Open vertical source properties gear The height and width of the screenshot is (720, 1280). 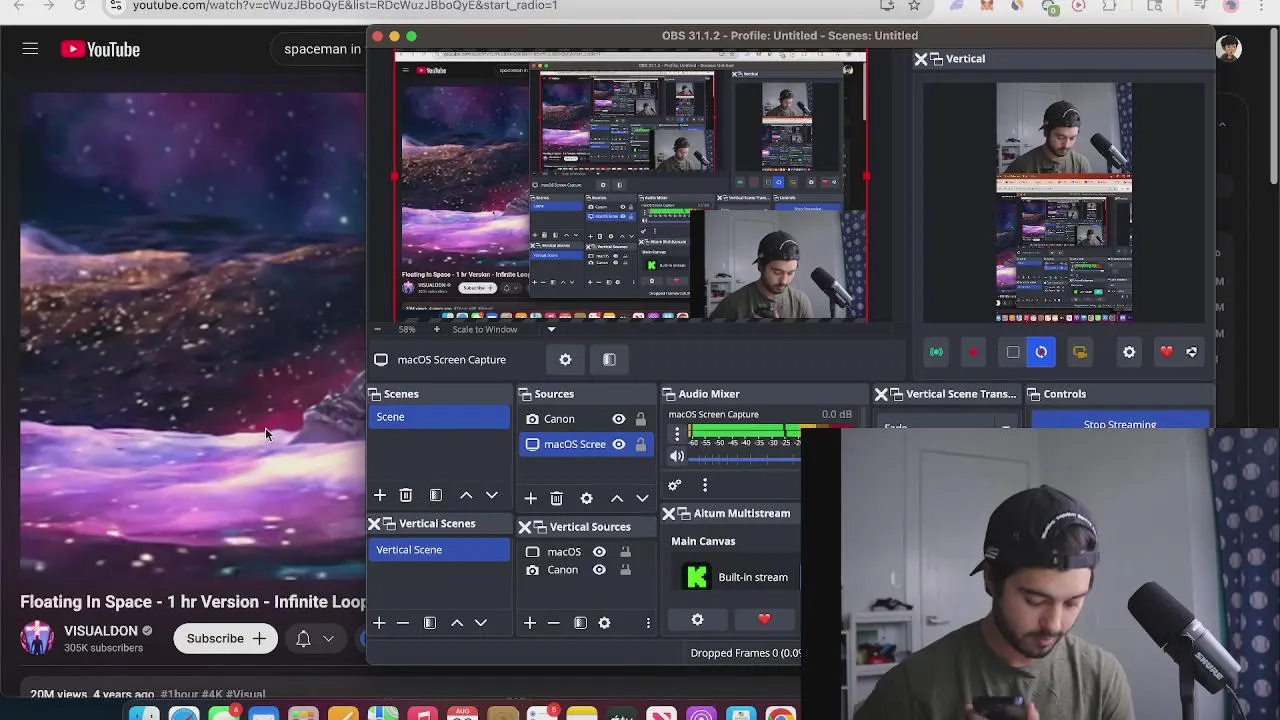(x=604, y=623)
